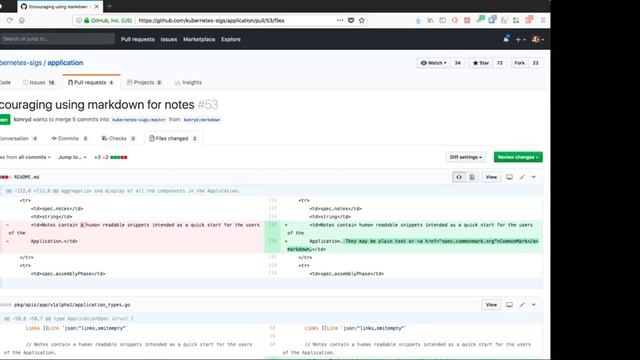Click the browser home icon
Image resolution: width=640 pixels, height=360 pixels.
(22, 20)
